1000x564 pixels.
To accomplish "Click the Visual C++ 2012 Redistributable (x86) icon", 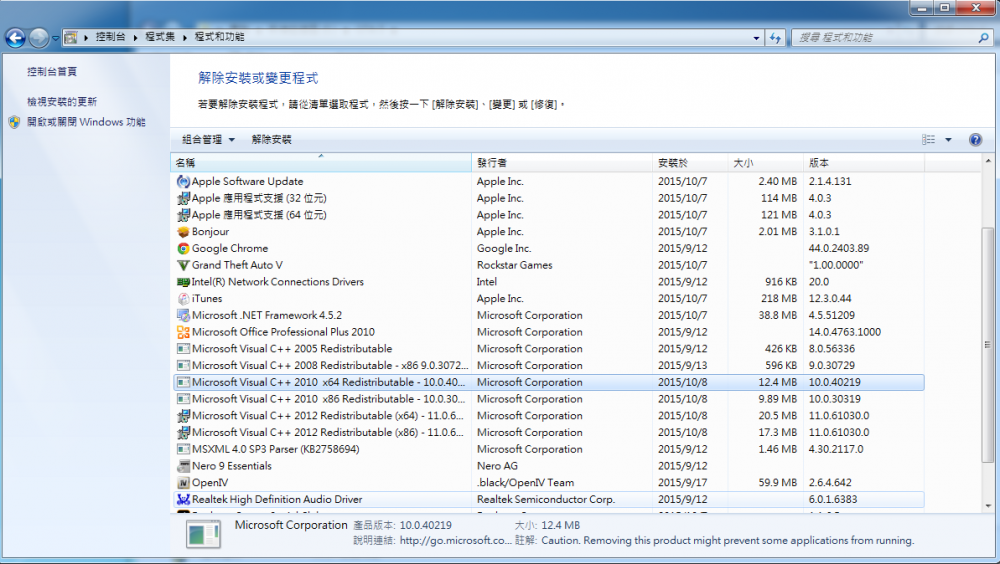I will coord(183,432).
